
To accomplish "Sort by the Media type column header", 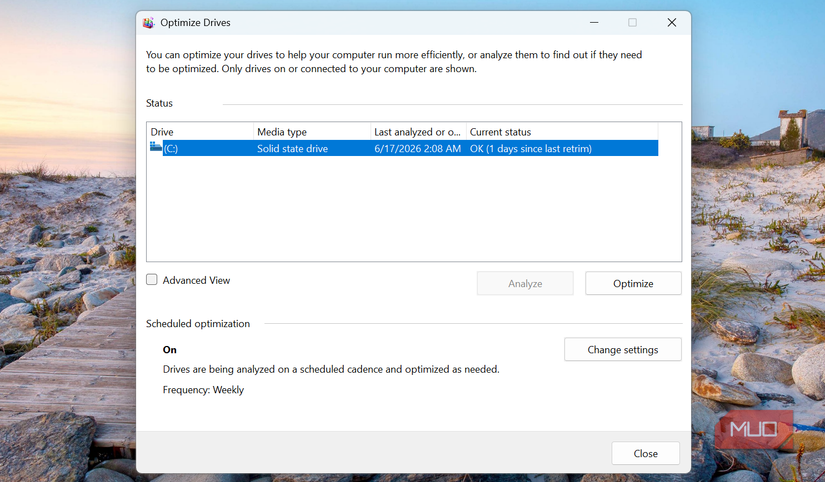I will (x=312, y=132).
